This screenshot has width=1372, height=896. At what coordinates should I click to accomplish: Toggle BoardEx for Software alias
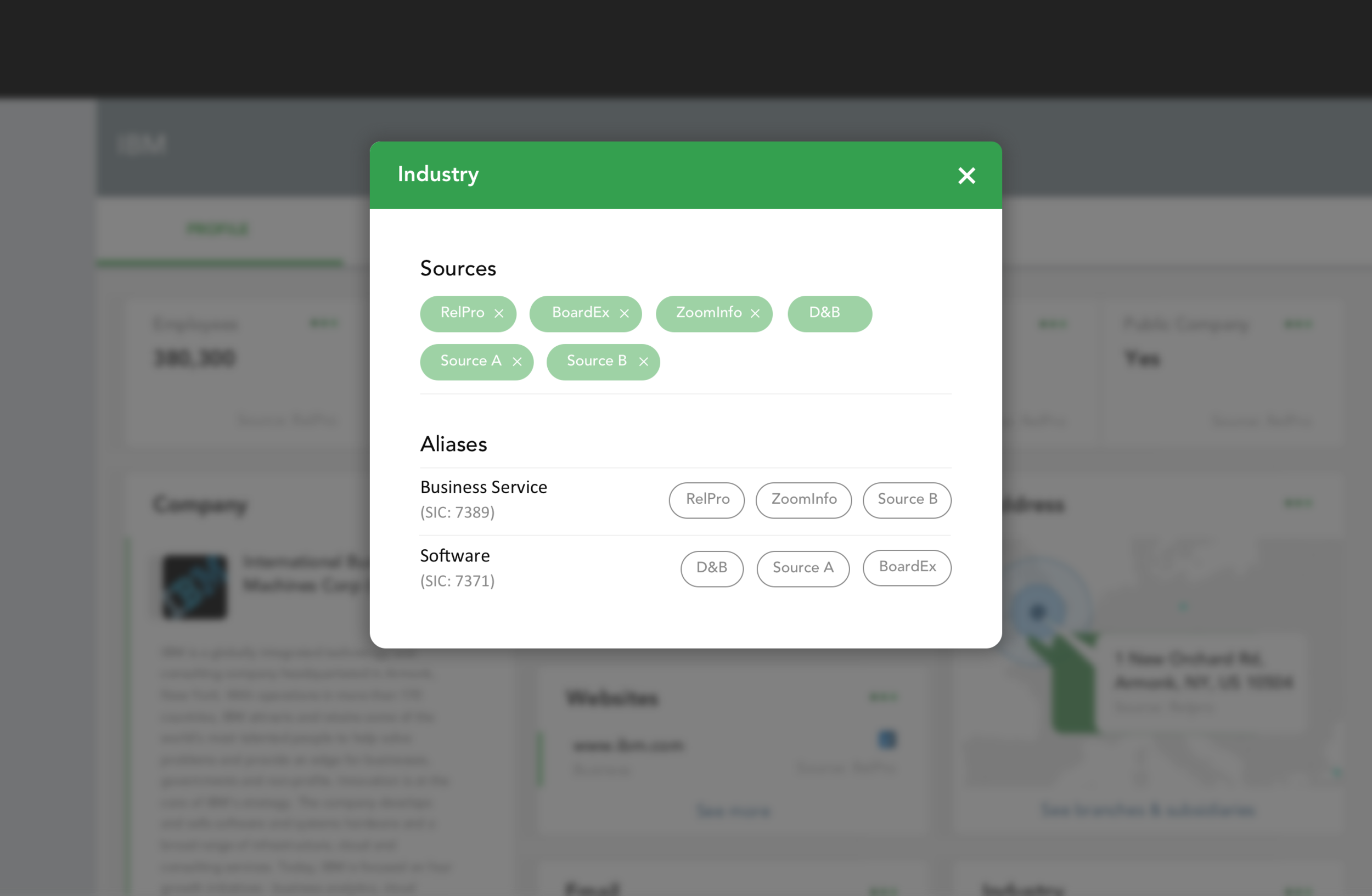[x=907, y=567]
